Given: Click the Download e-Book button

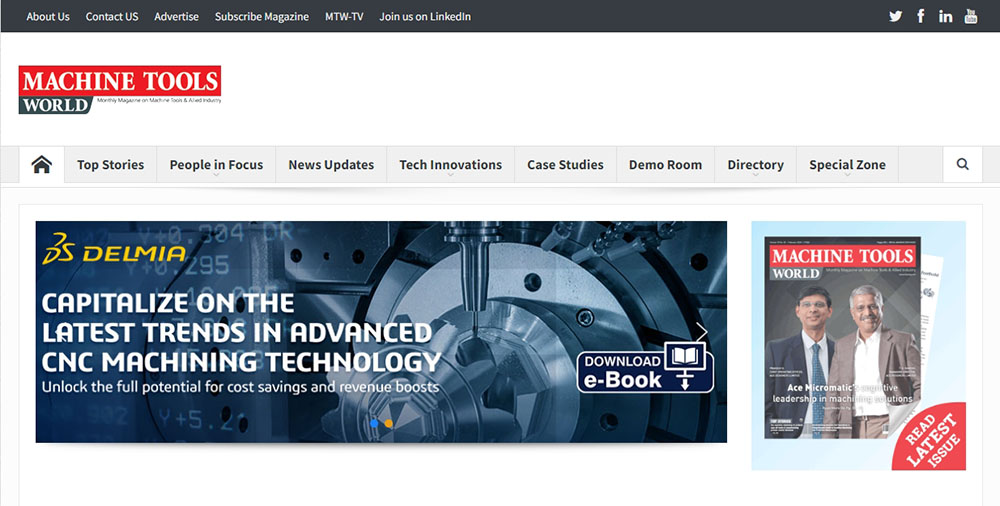Looking at the screenshot, I should 645,368.
